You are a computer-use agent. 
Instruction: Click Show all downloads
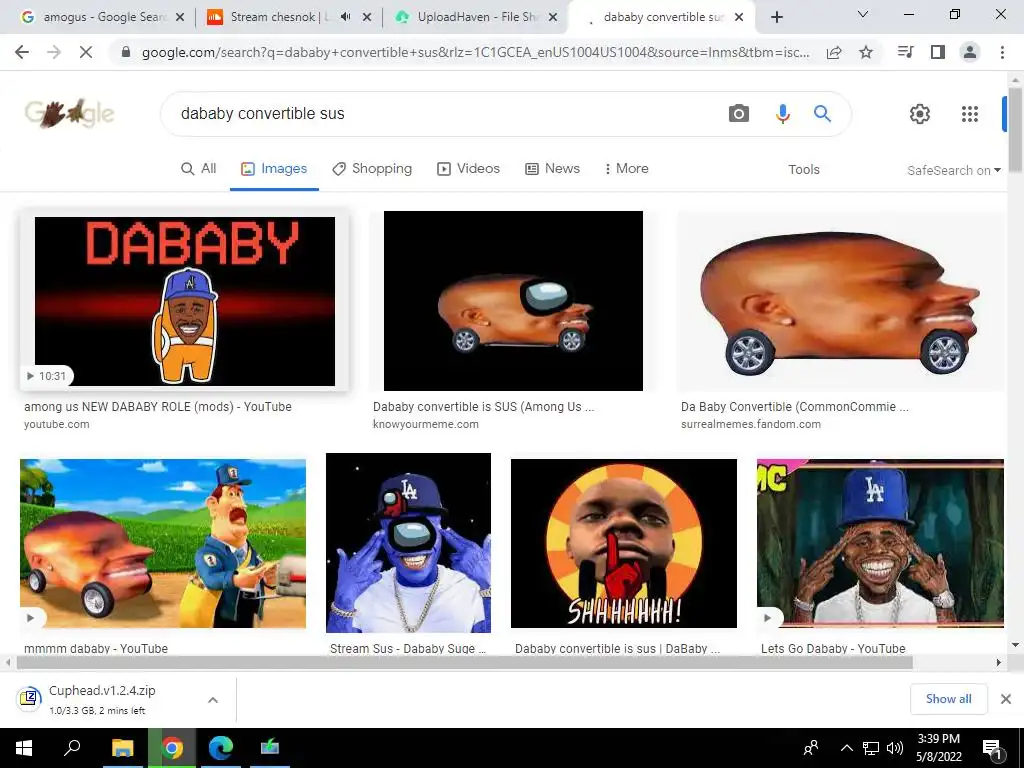click(x=948, y=699)
